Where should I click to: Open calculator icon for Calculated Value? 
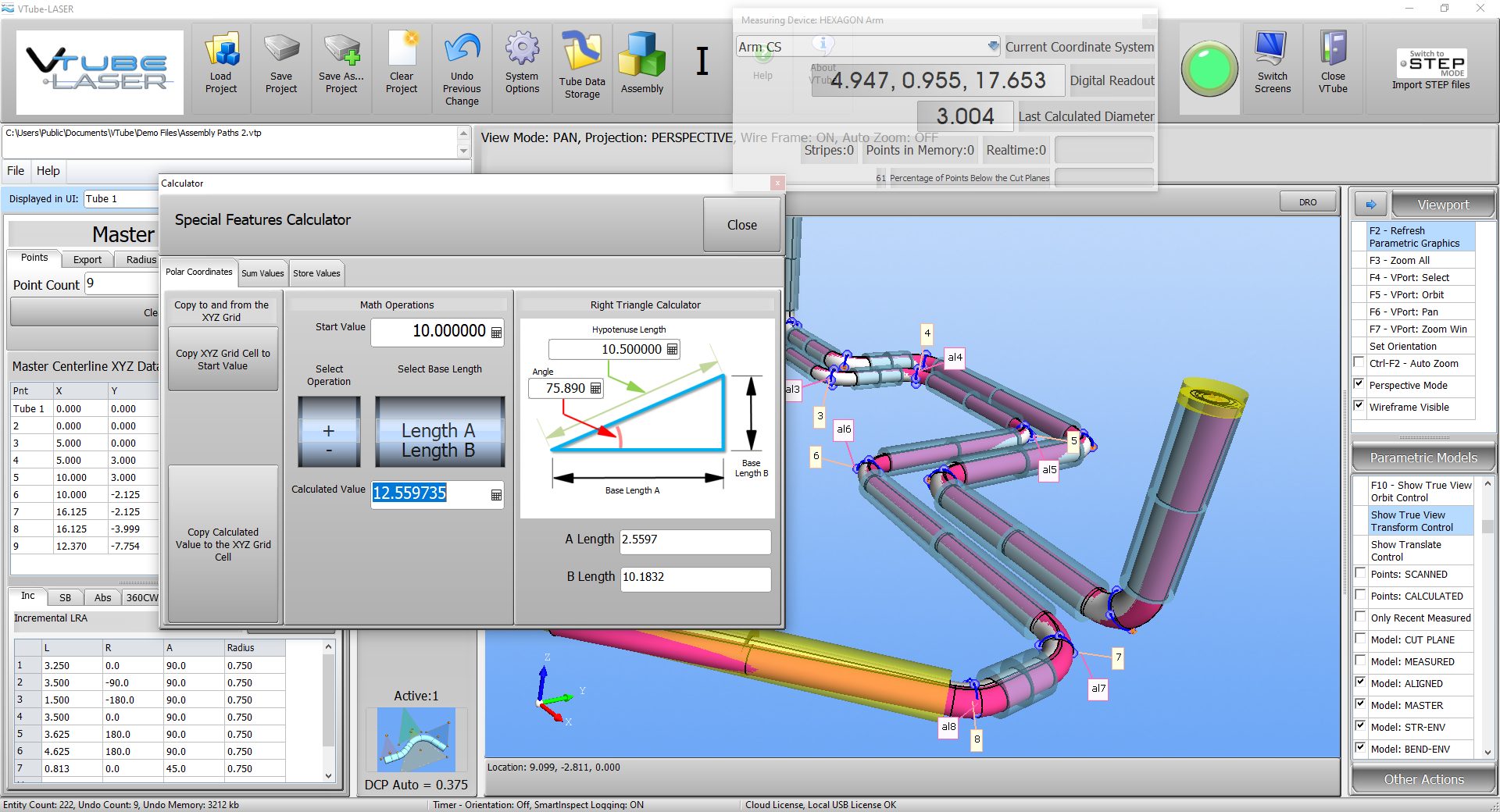point(496,495)
